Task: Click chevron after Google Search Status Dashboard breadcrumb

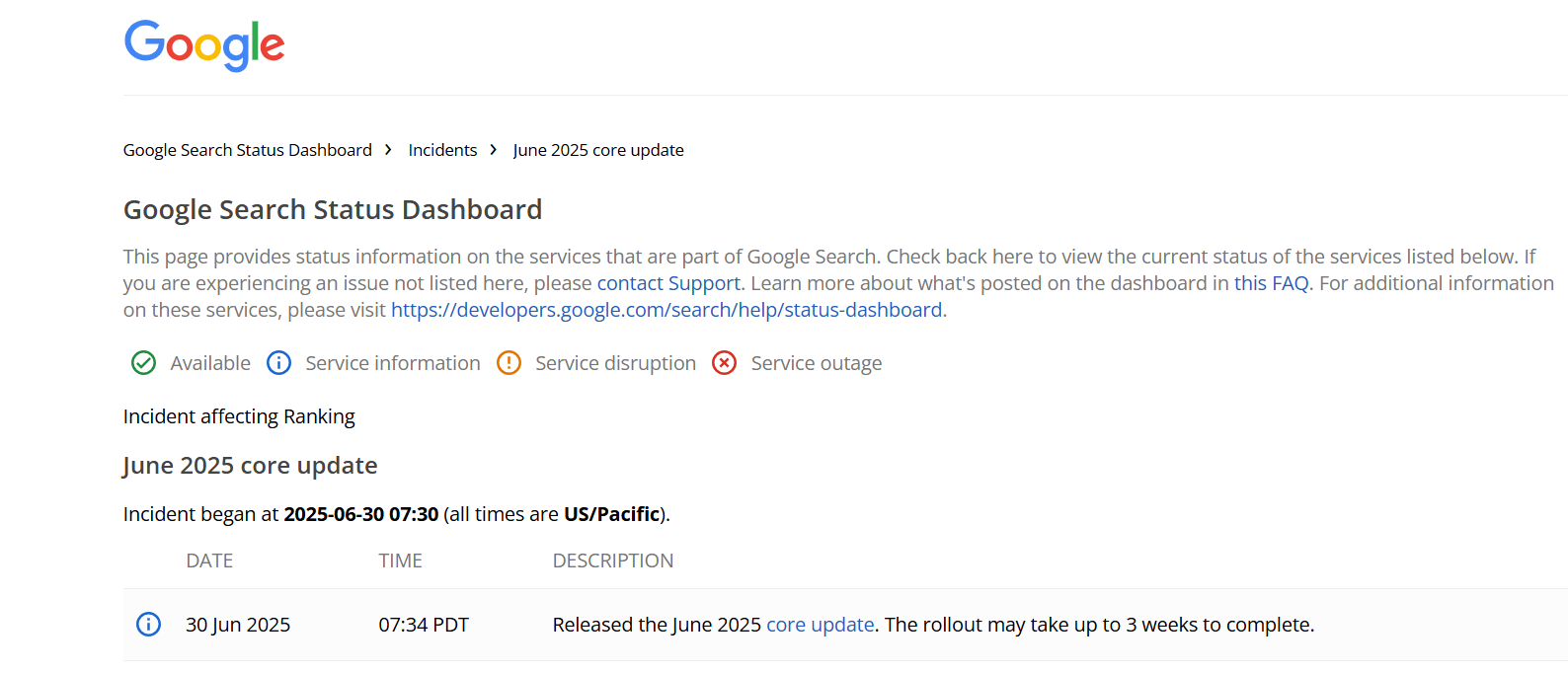Action: point(388,150)
